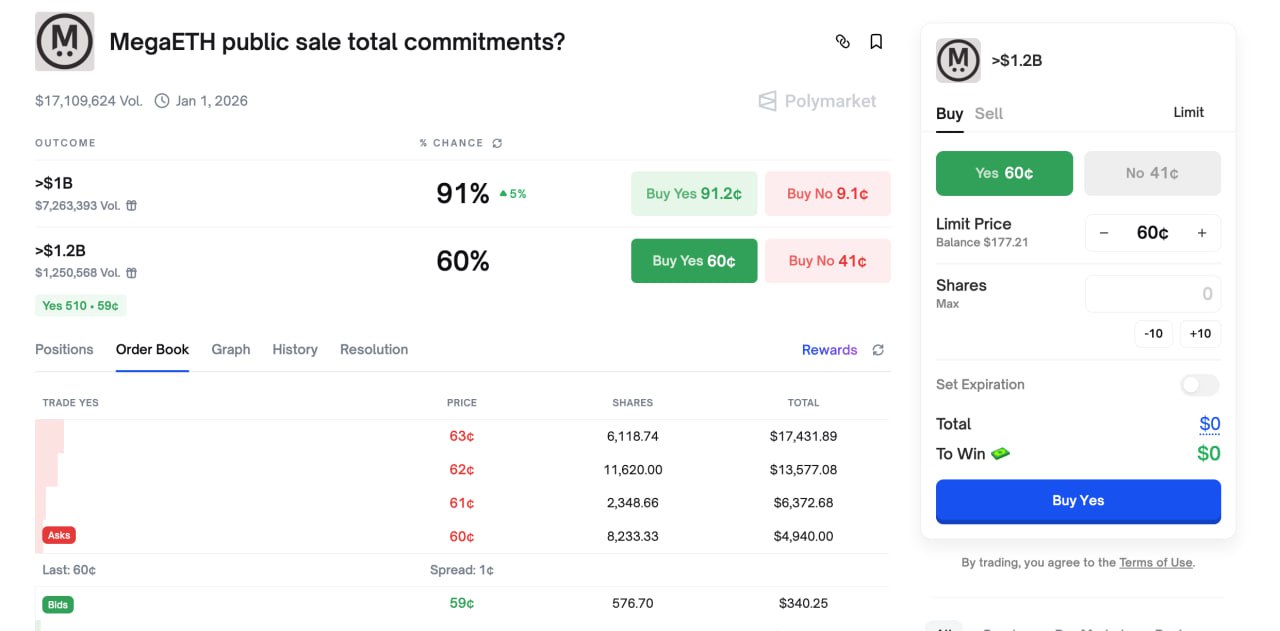This screenshot has width=1280, height=631.
Task: Select the No 41¢ outcome option
Action: click(1152, 173)
